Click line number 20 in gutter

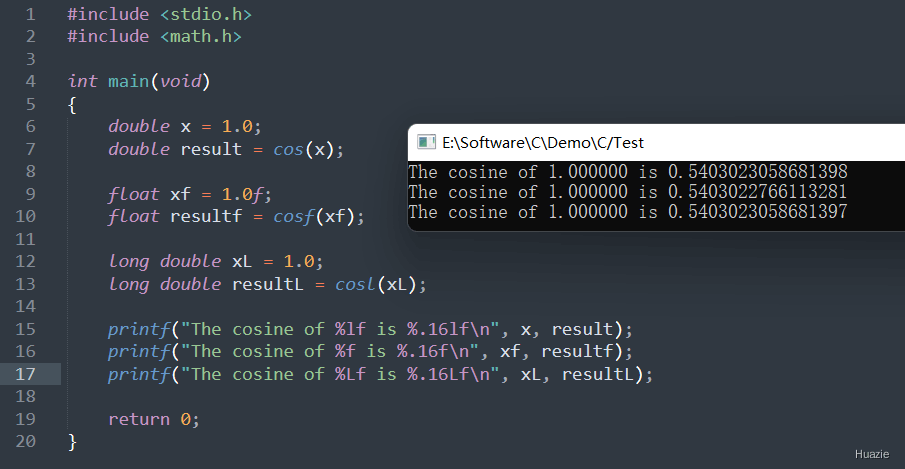[25, 441]
